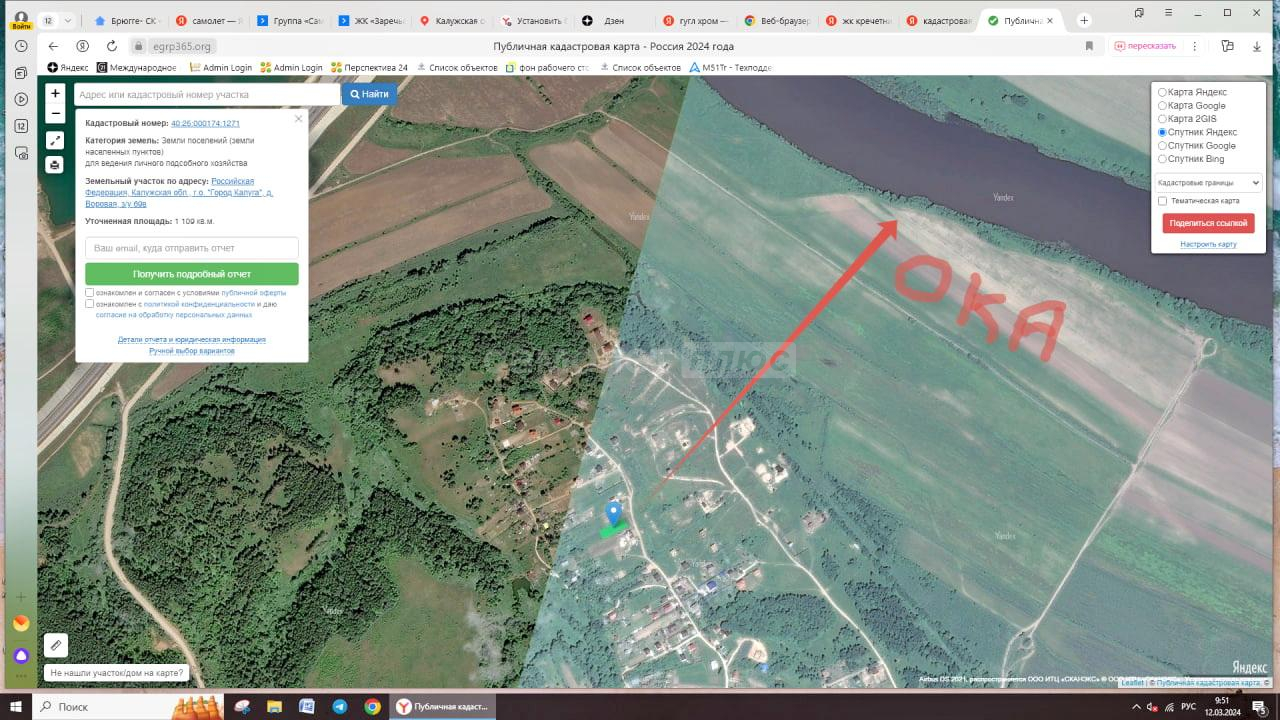1280x720 pixels.
Task: Reload the page with refresh icon
Action: pyautogui.click(x=112, y=46)
